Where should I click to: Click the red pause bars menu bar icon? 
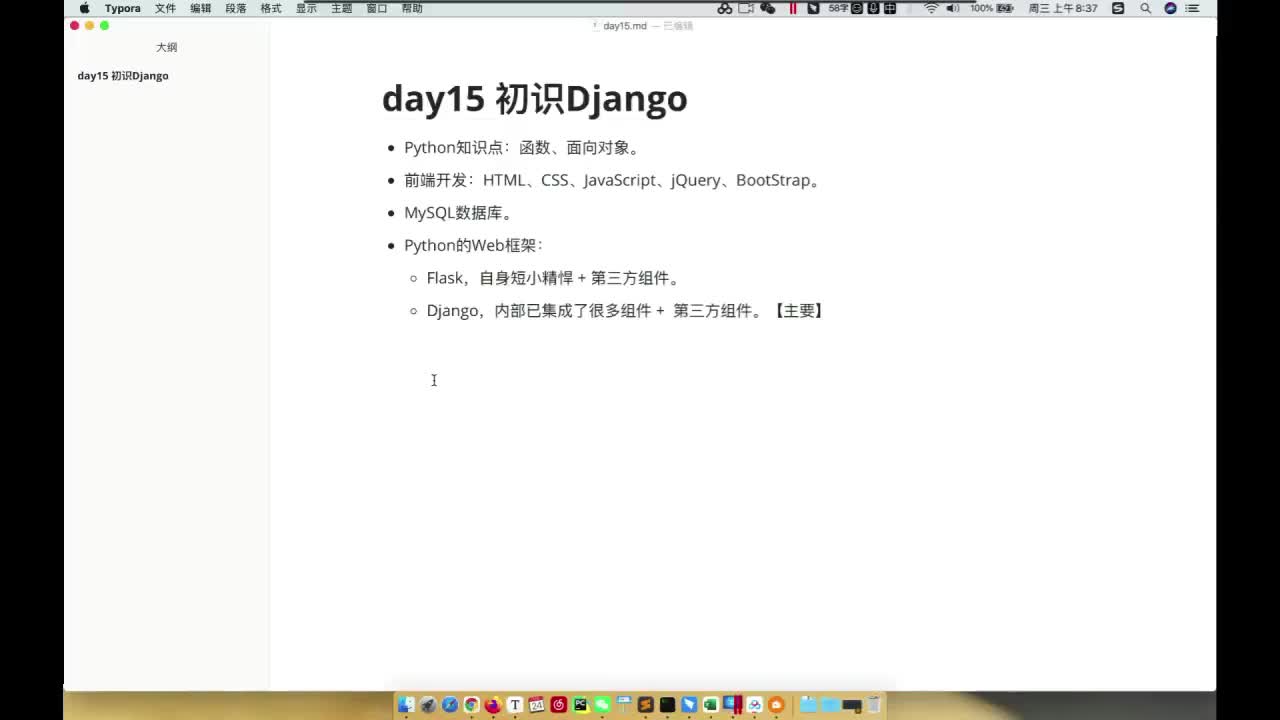[793, 8]
